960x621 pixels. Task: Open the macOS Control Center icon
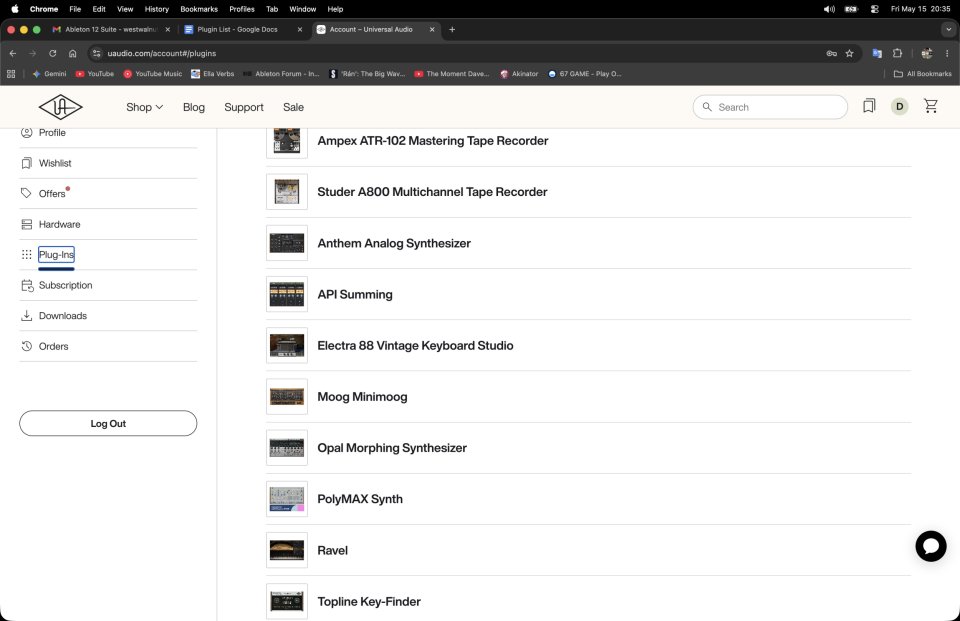click(x=874, y=9)
